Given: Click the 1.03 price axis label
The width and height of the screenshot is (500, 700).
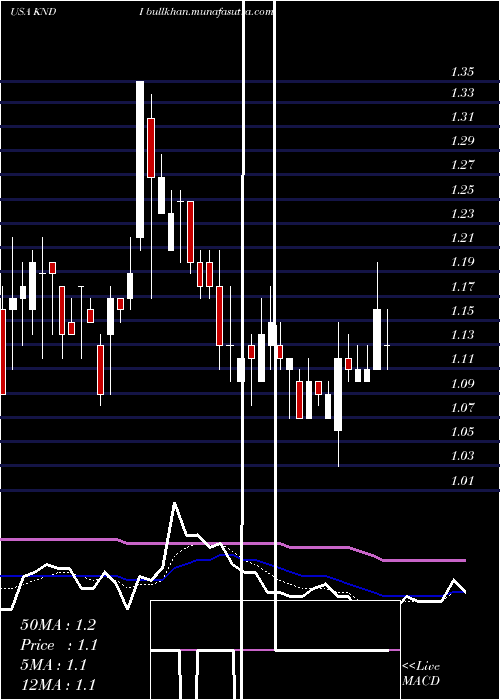Looking at the screenshot, I should coord(462,456).
